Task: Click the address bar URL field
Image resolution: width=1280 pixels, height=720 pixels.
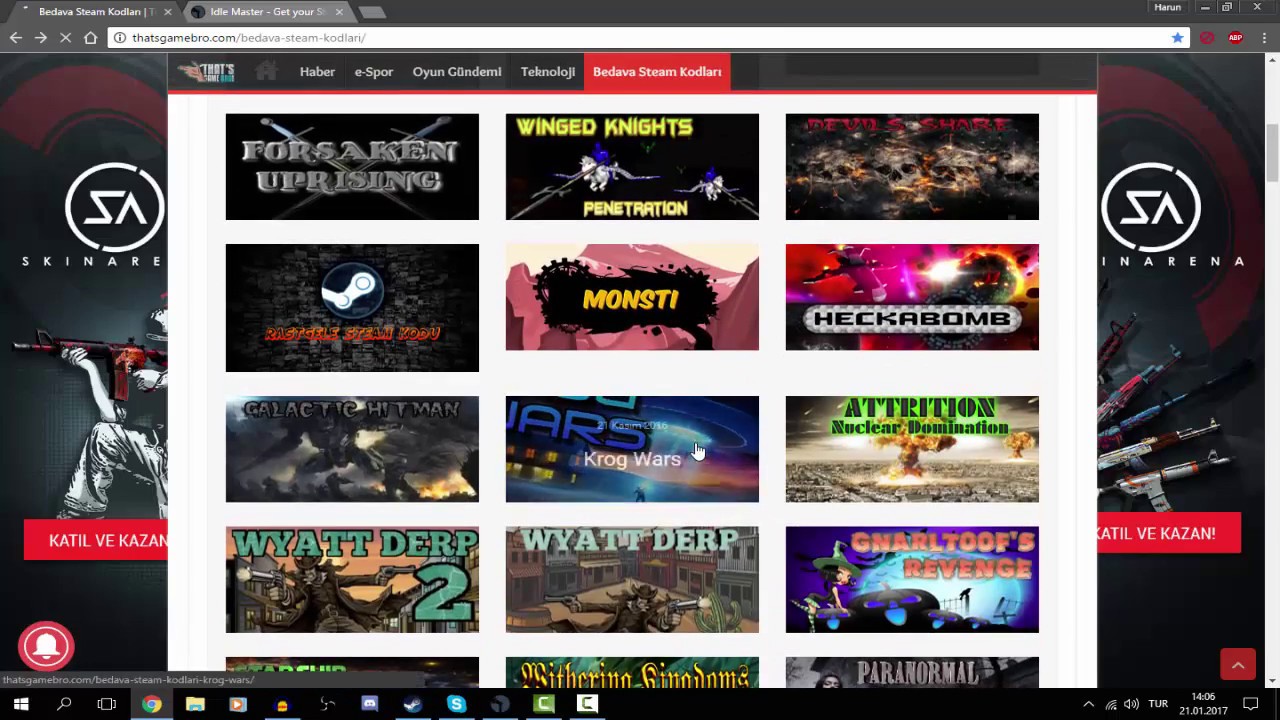Action: [640, 38]
